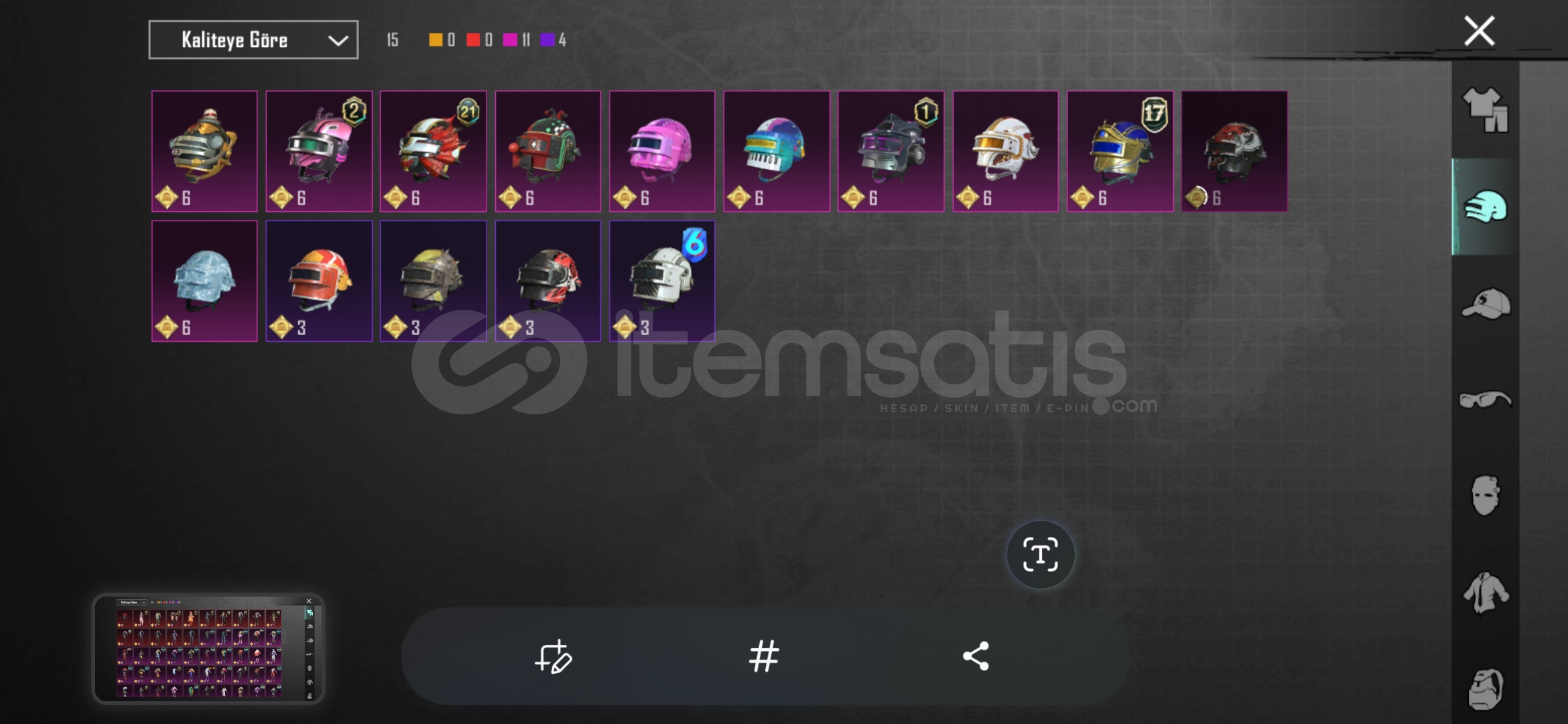Choose helmet with level 21 badge

tap(433, 152)
